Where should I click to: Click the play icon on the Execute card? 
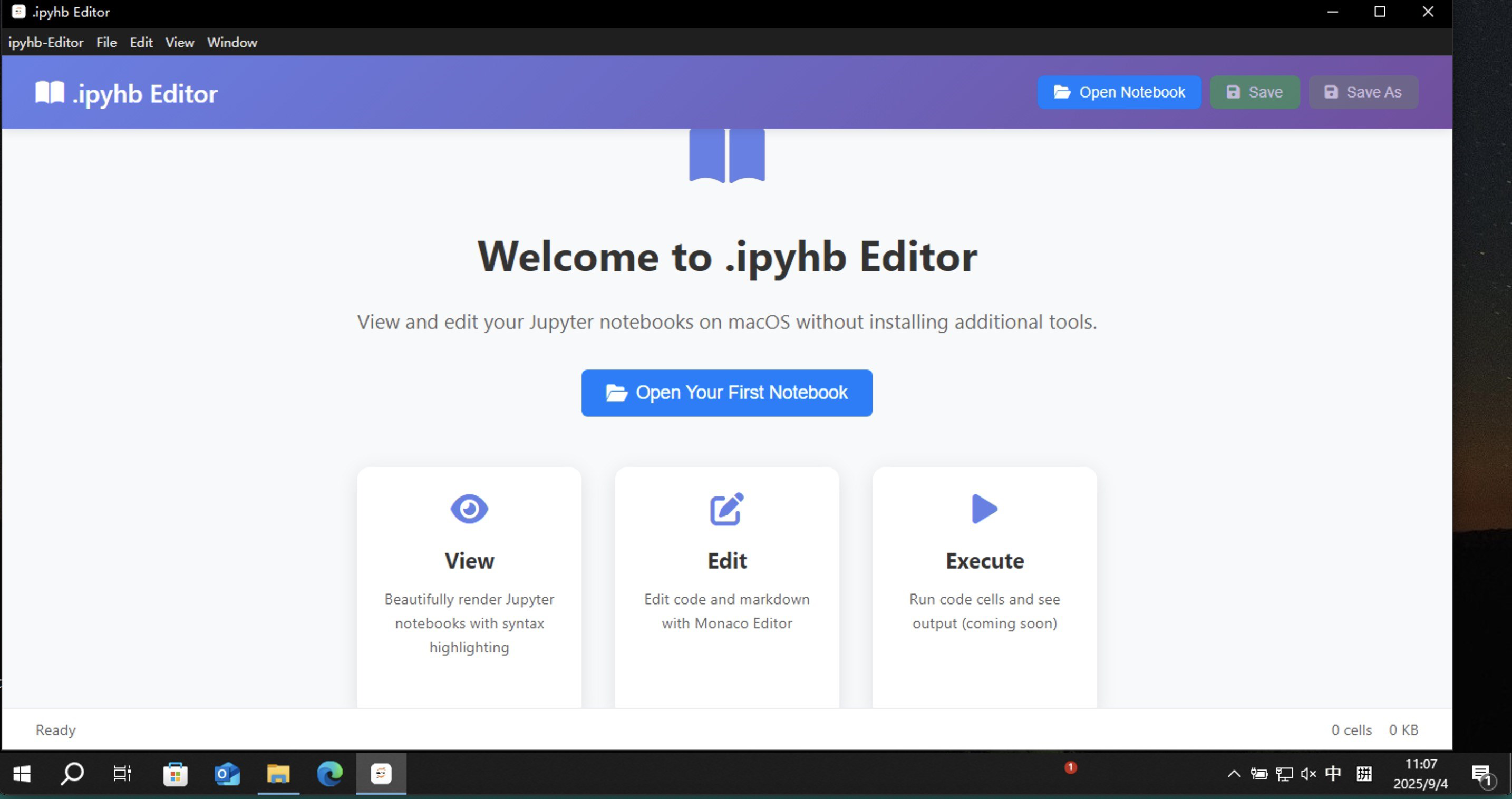(x=984, y=509)
